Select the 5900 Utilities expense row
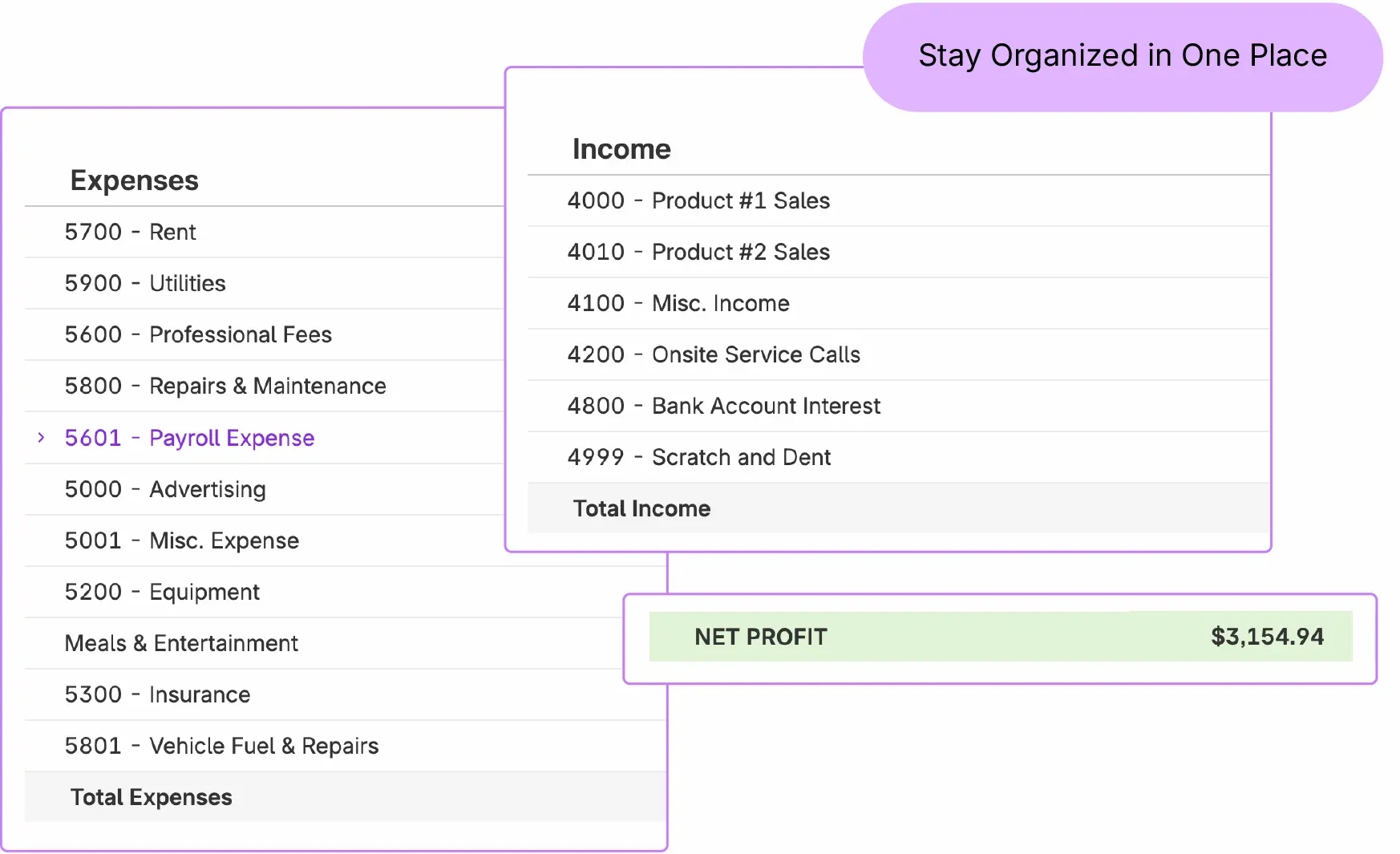 [x=145, y=284]
